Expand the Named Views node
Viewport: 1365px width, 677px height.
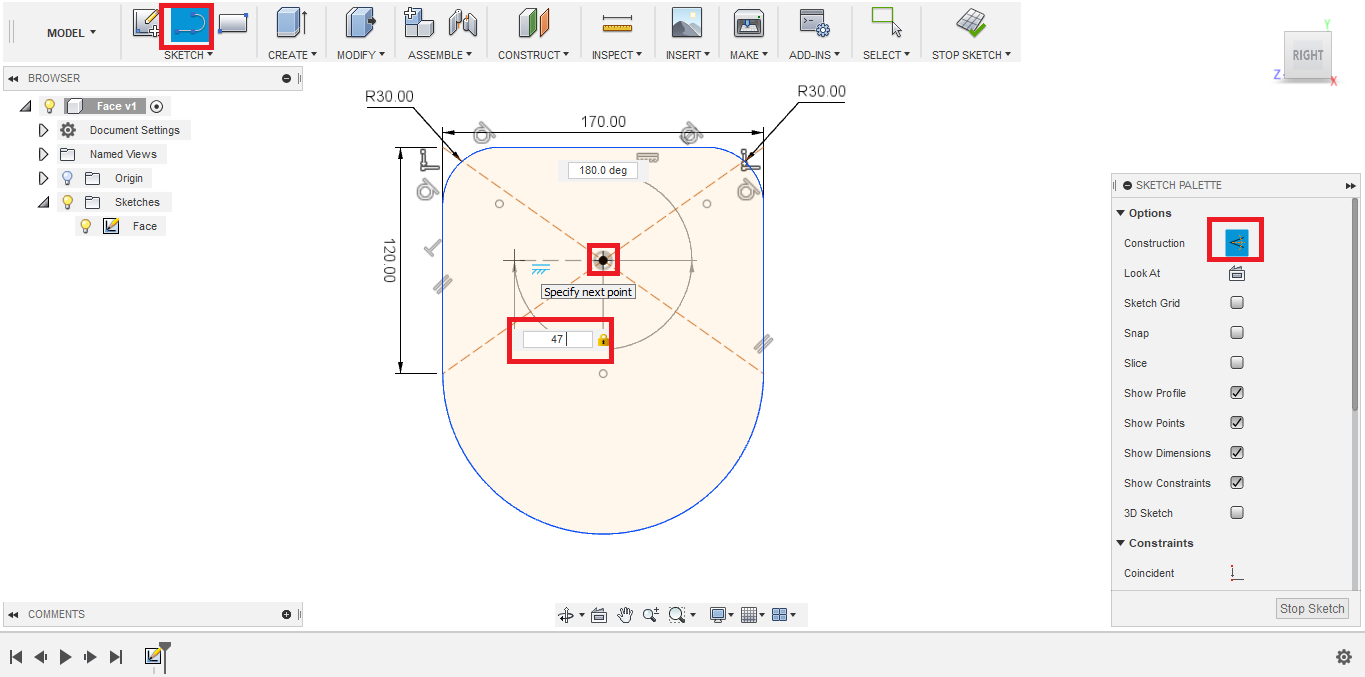pyautogui.click(x=43, y=154)
